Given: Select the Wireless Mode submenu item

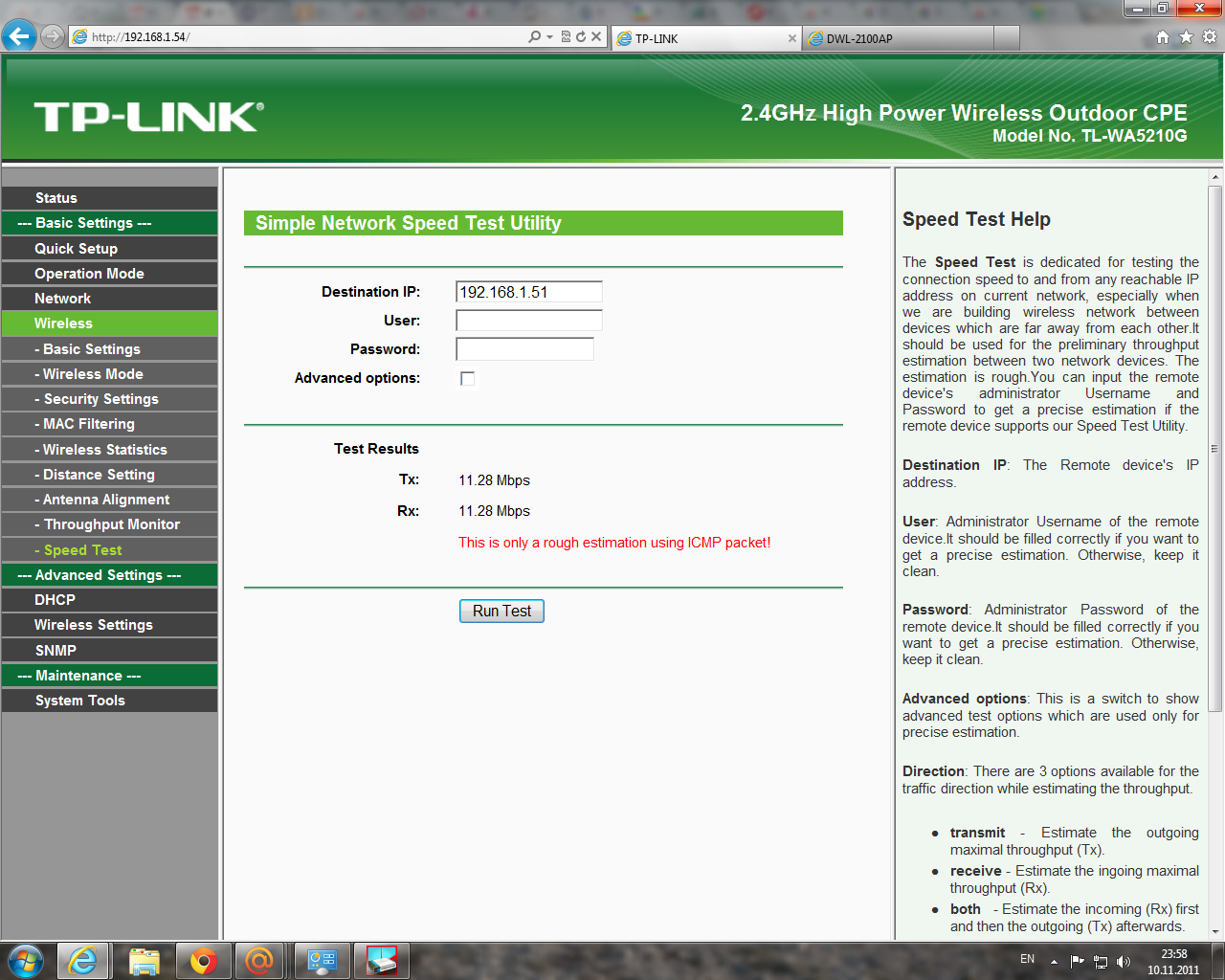Looking at the screenshot, I should tap(109, 374).
